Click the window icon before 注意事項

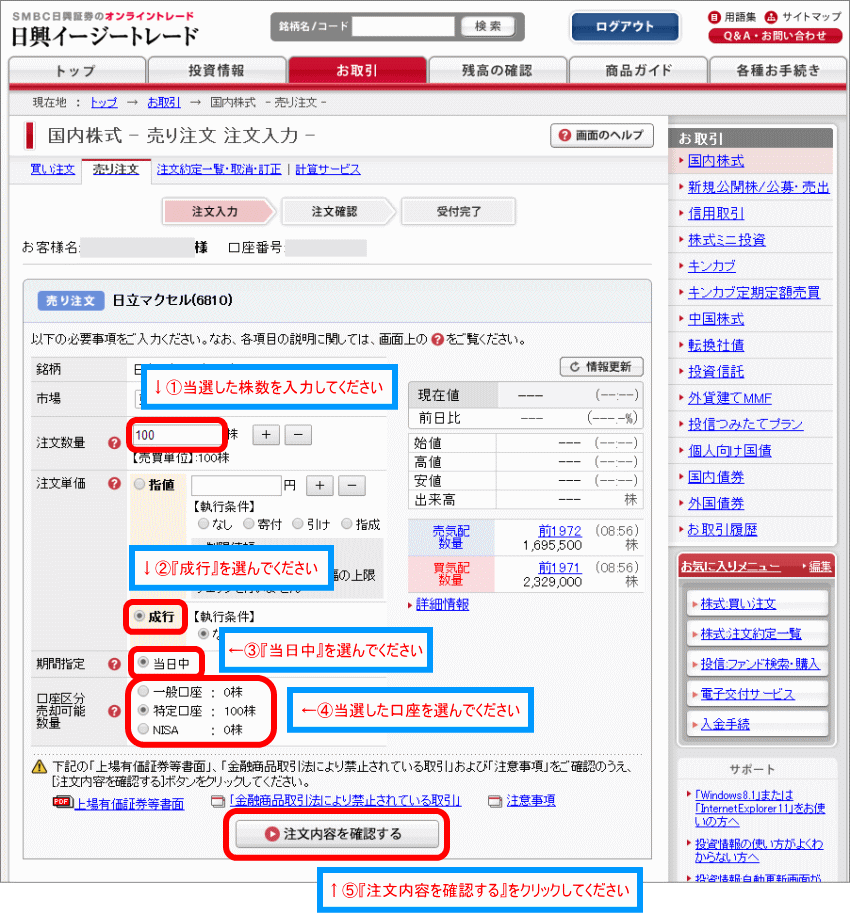coord(495,802)
